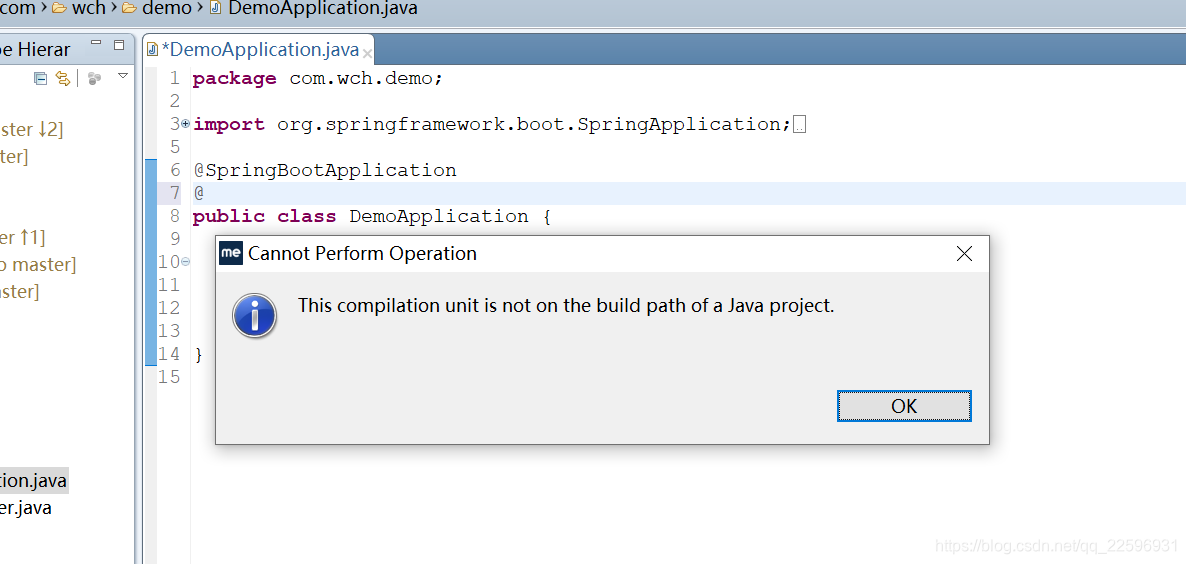The image size is (1186, 564).
Task: Click the closing brace on line 14
Action: (x=199, y=354)
